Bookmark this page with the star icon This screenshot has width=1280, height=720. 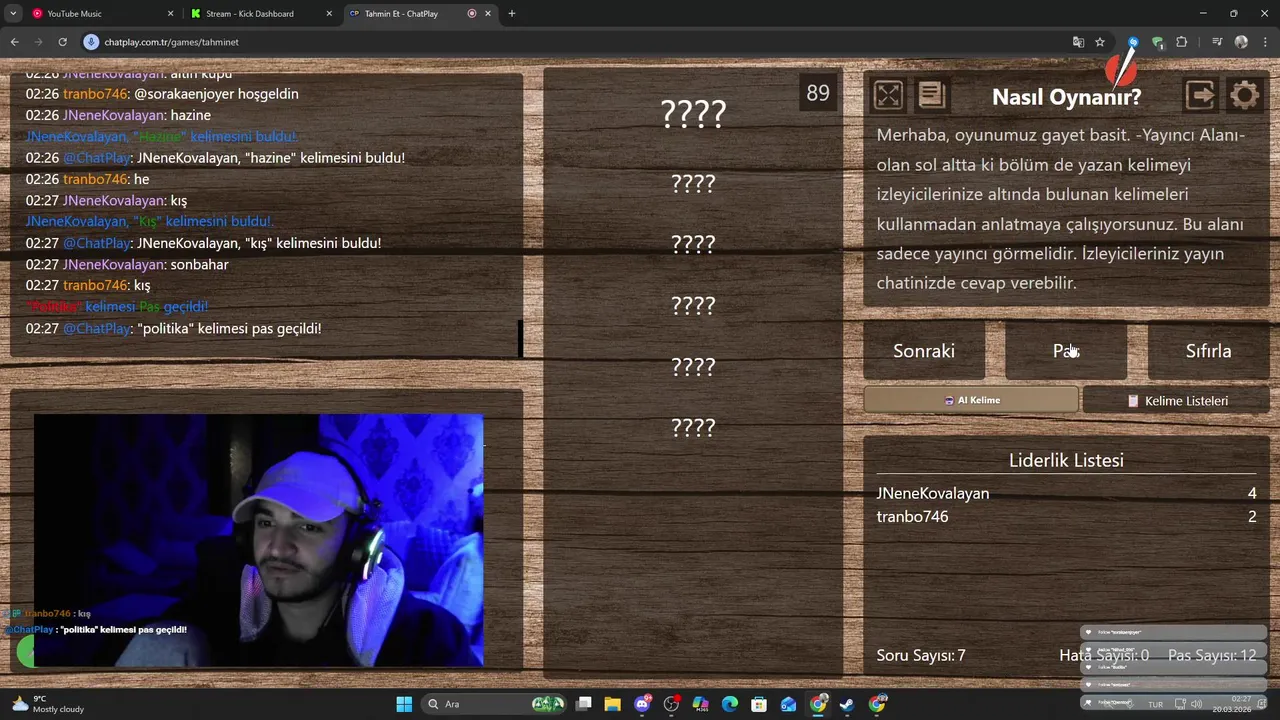(x=1100, y=42)
